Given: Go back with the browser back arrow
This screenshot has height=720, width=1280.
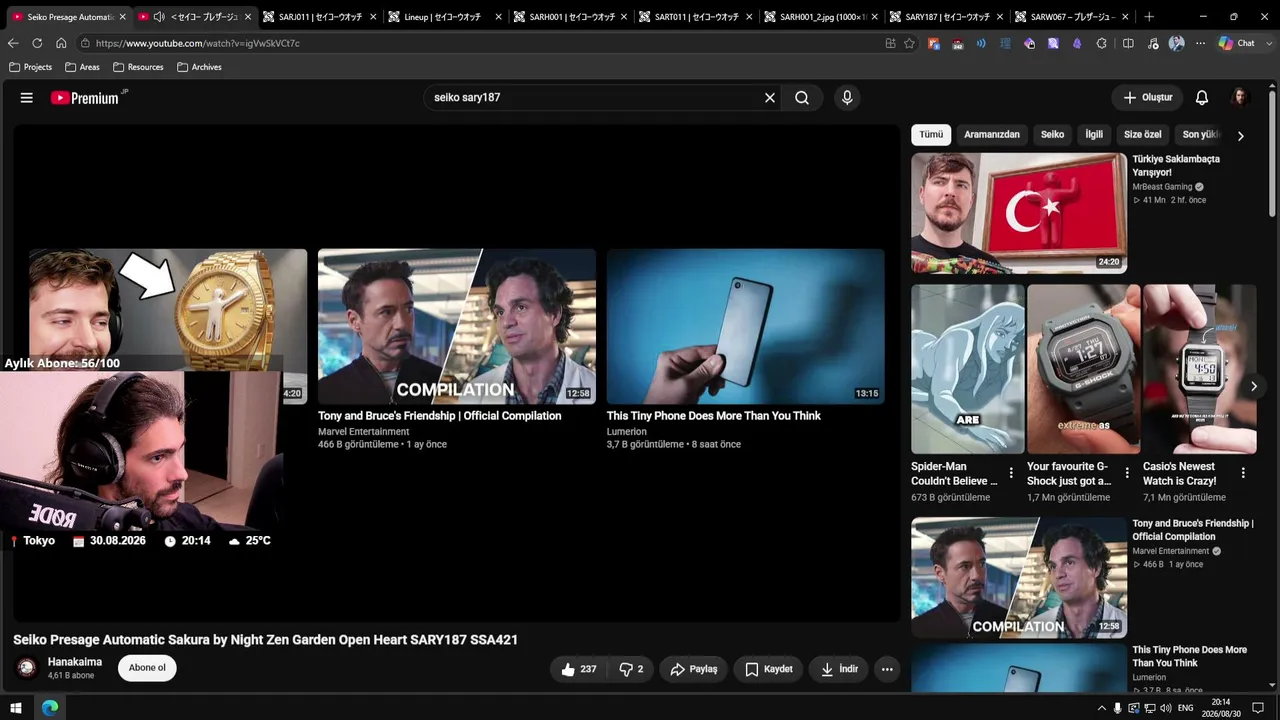Looking at the screenshot, I should pyautogui.click(x=13, y=43).
